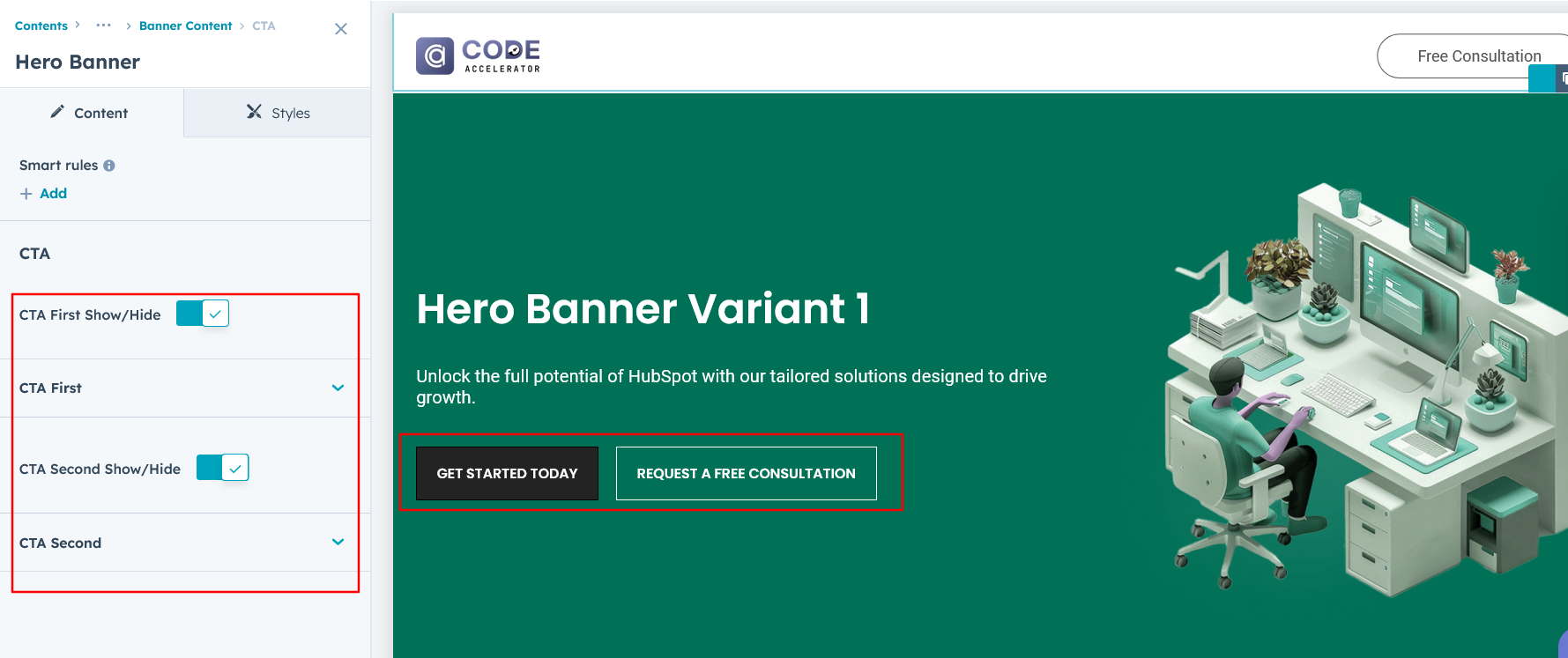Navigate to Banner Content breadcrumb

(x=185, y=26)
